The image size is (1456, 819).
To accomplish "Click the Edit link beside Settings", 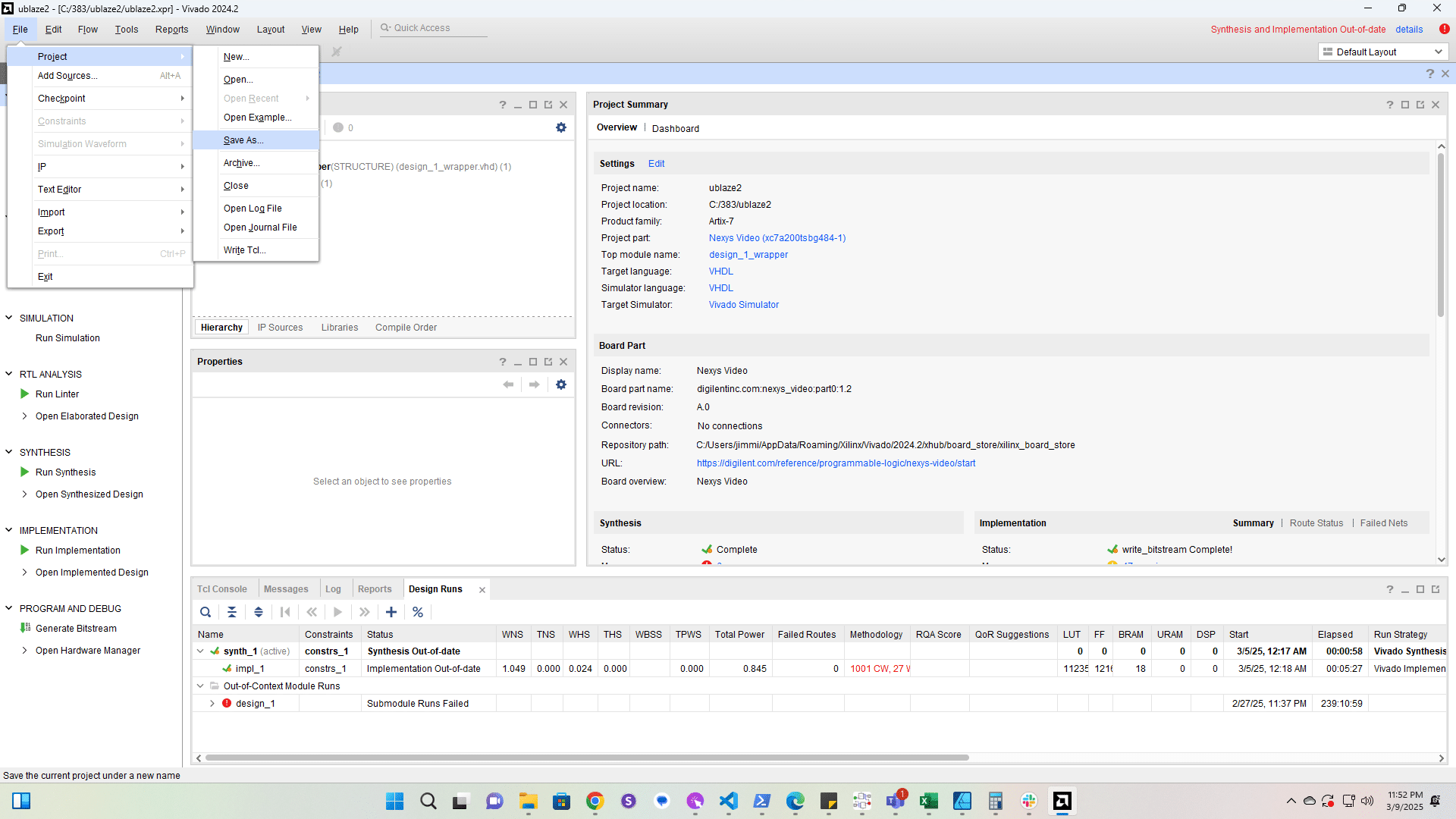I will [x=656, y=164].
